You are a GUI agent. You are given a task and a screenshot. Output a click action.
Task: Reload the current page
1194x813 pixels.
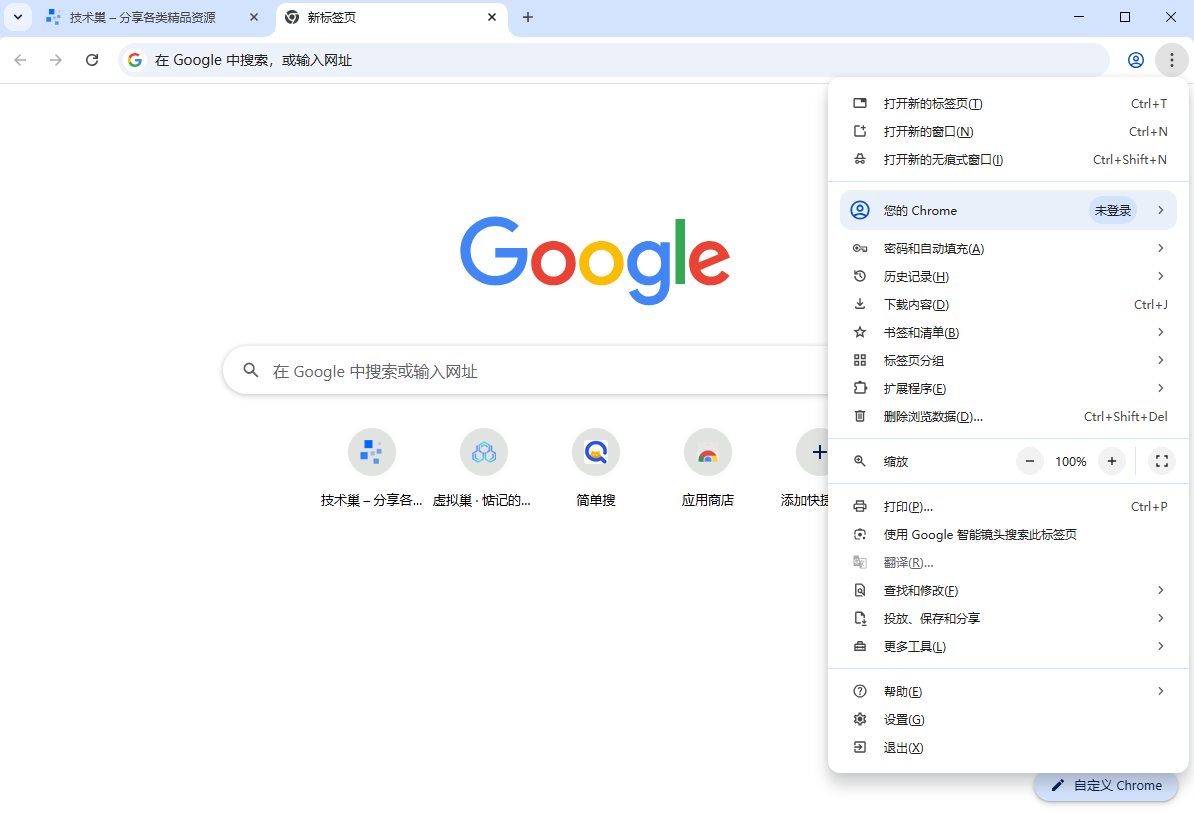click(92, 60)
